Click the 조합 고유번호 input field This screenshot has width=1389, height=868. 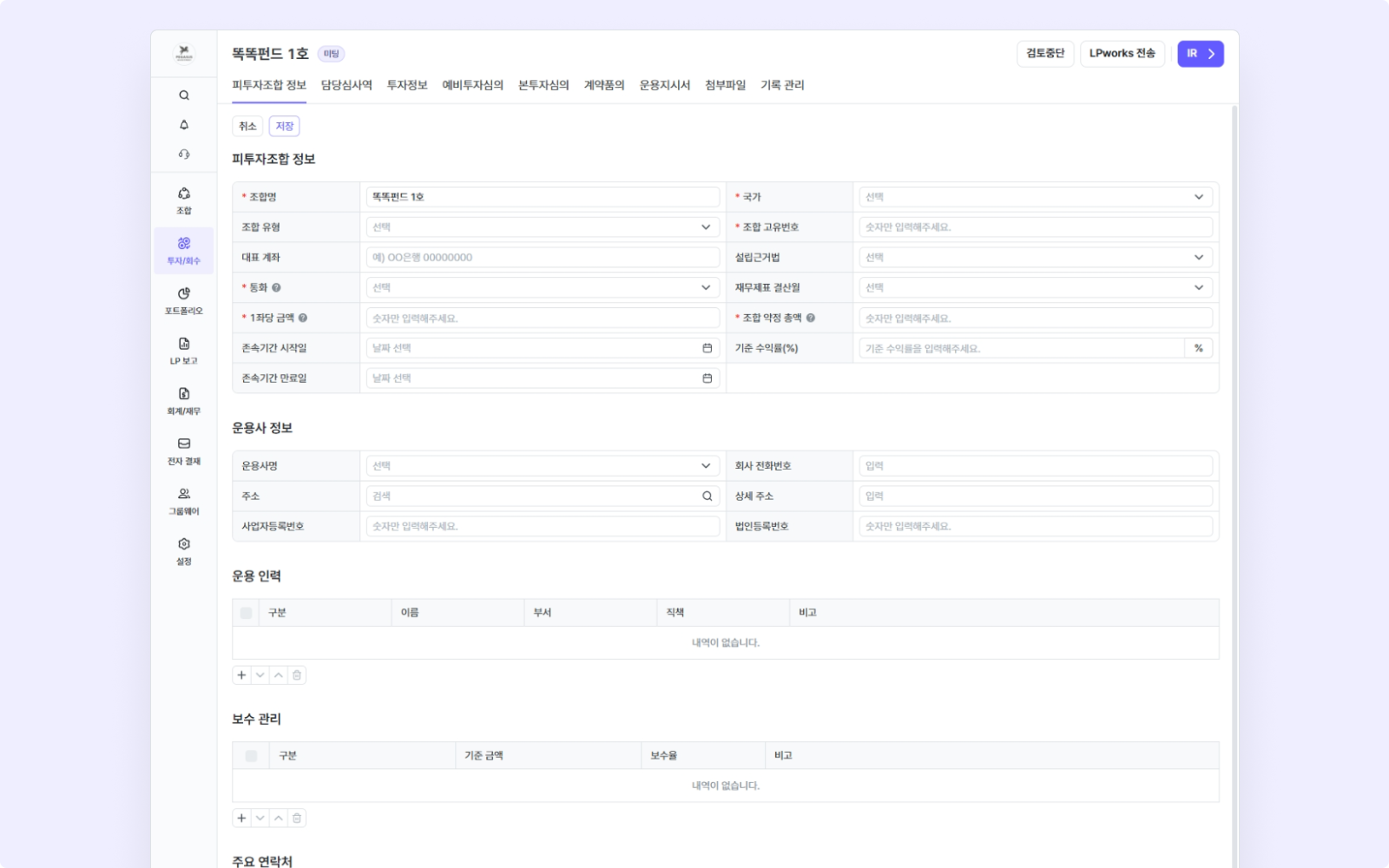point(1036,227)
